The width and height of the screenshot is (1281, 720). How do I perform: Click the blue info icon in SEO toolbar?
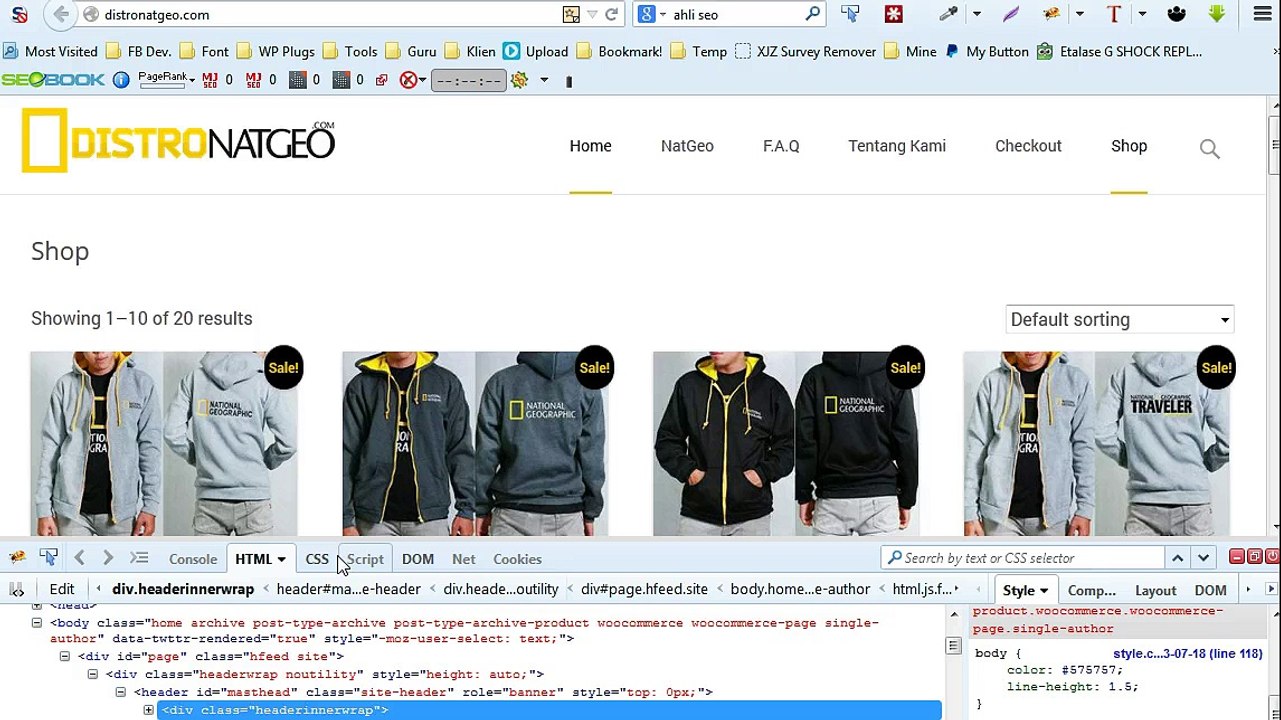121,80
